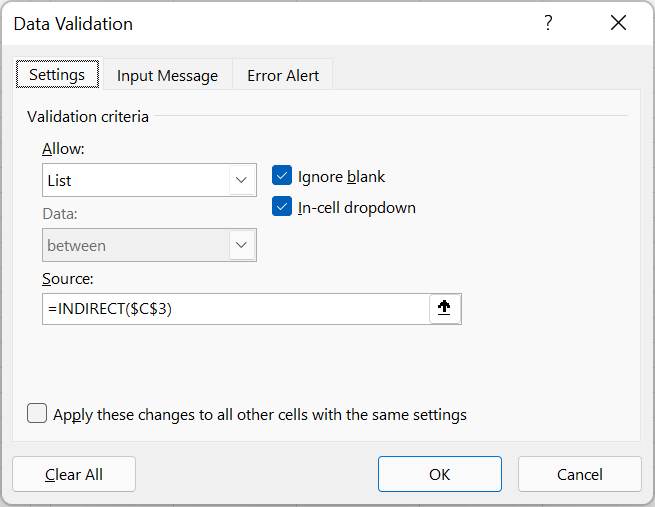The height and width of the screenshot is (507, 655).
Task: Open the Error Alert tab
Action: point(283,76)
